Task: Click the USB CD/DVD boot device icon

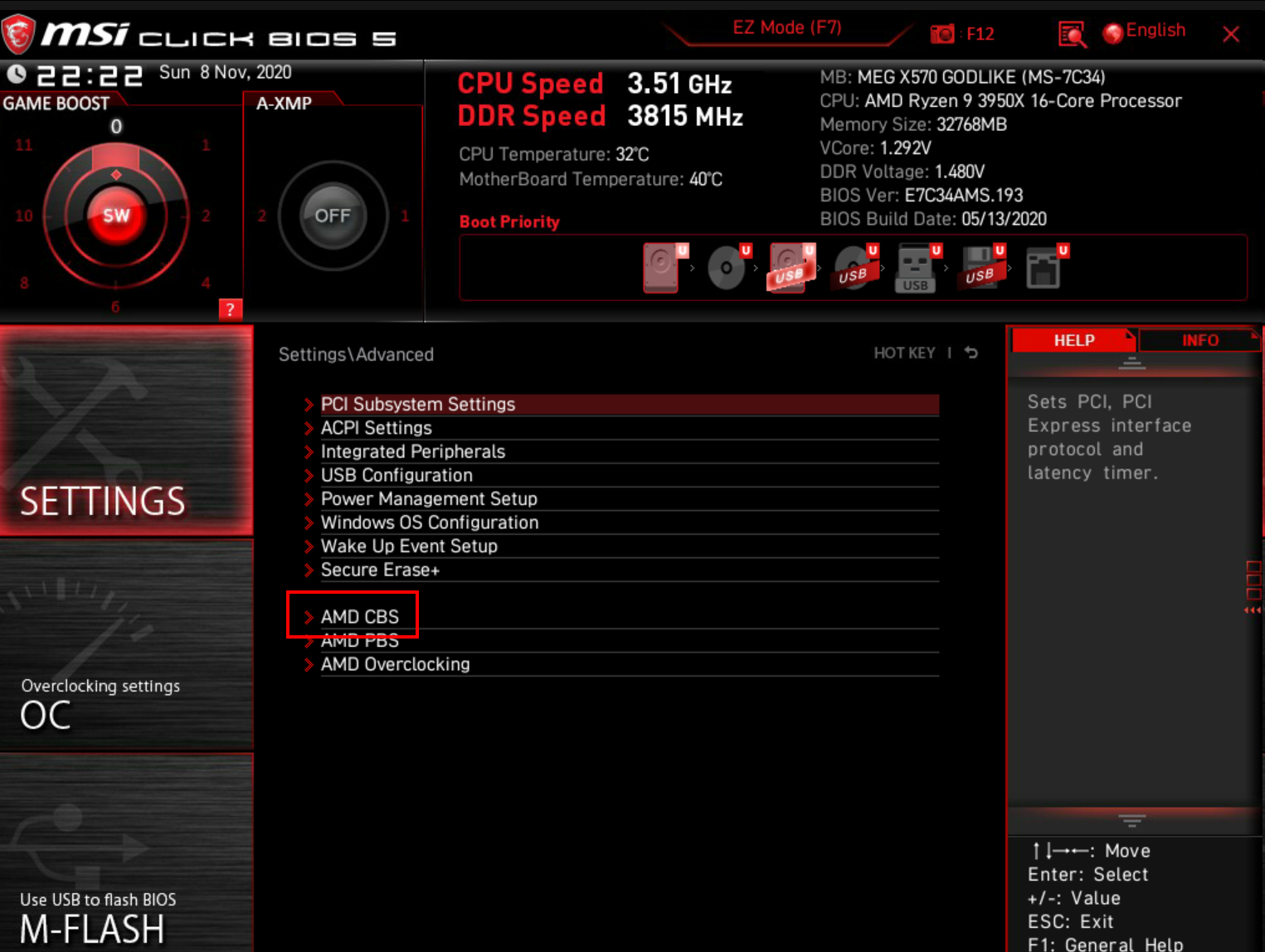Action: [856, 267]
